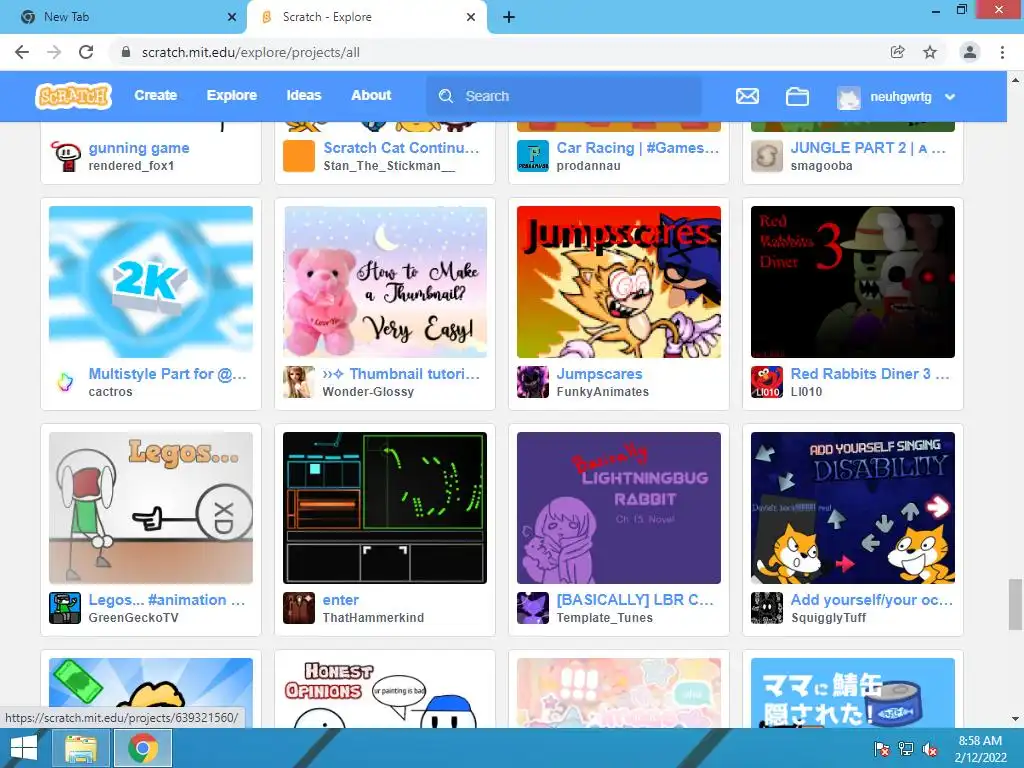Screen dimensions: 1024x768
Task: Open the My Stuff folder icon
Action: pyautogui.click(x=797, y=97)
